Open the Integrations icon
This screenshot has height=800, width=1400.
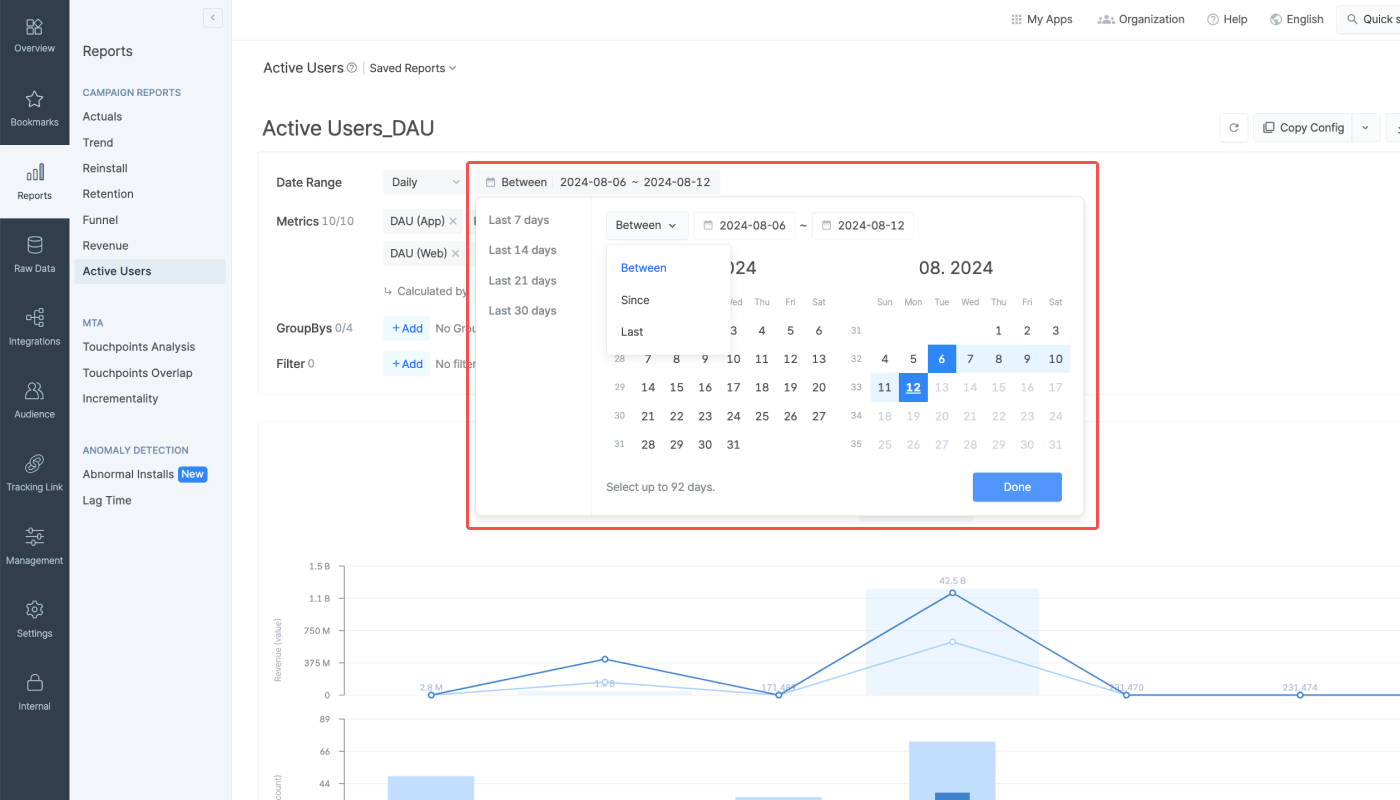[34, 318]
